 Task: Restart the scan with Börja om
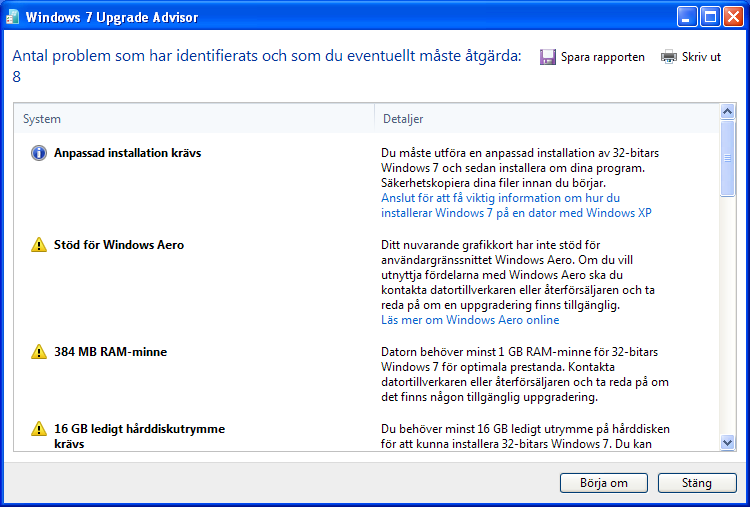[604, 483]
